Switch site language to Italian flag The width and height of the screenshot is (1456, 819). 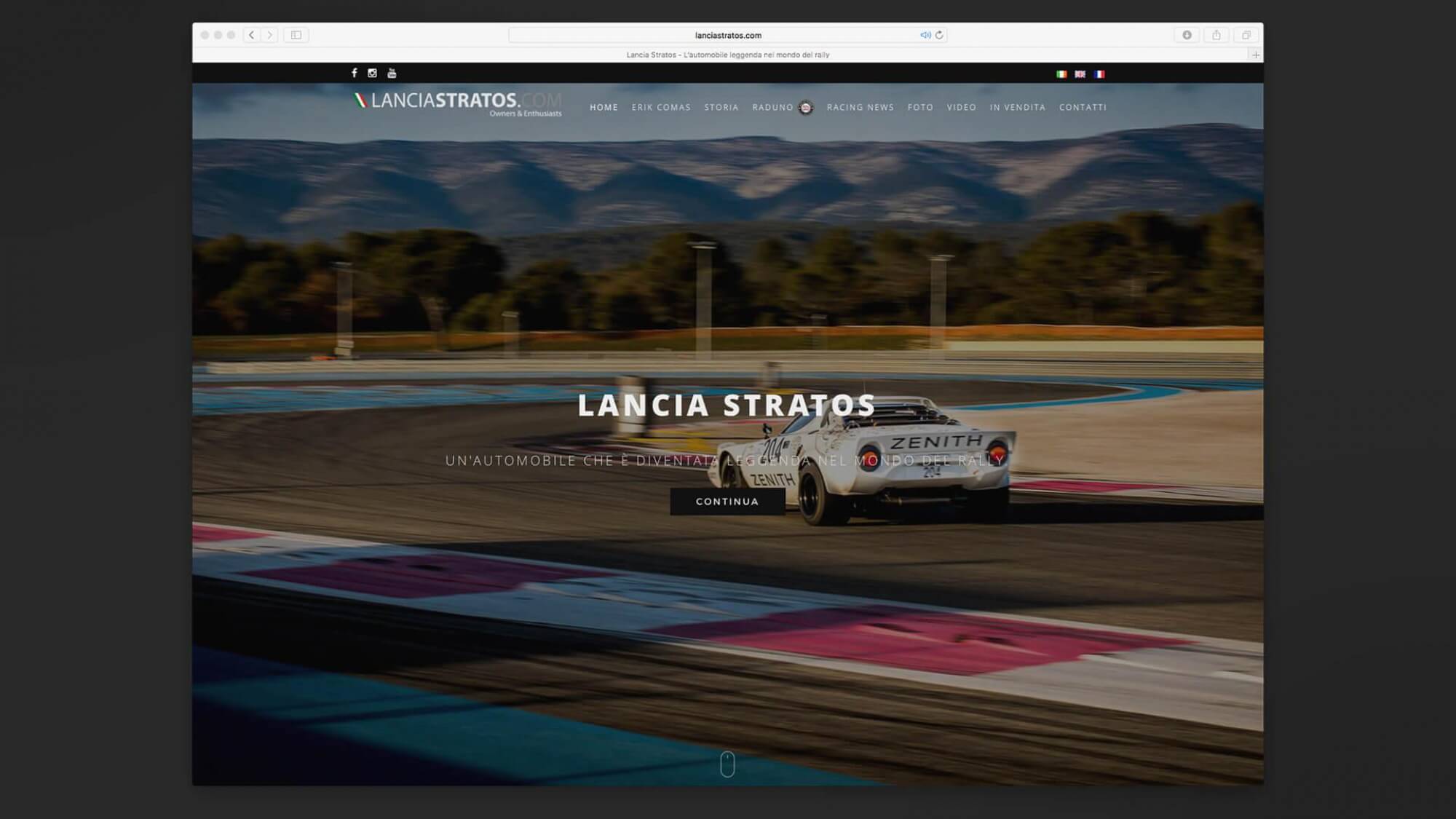click(1061, 74)
